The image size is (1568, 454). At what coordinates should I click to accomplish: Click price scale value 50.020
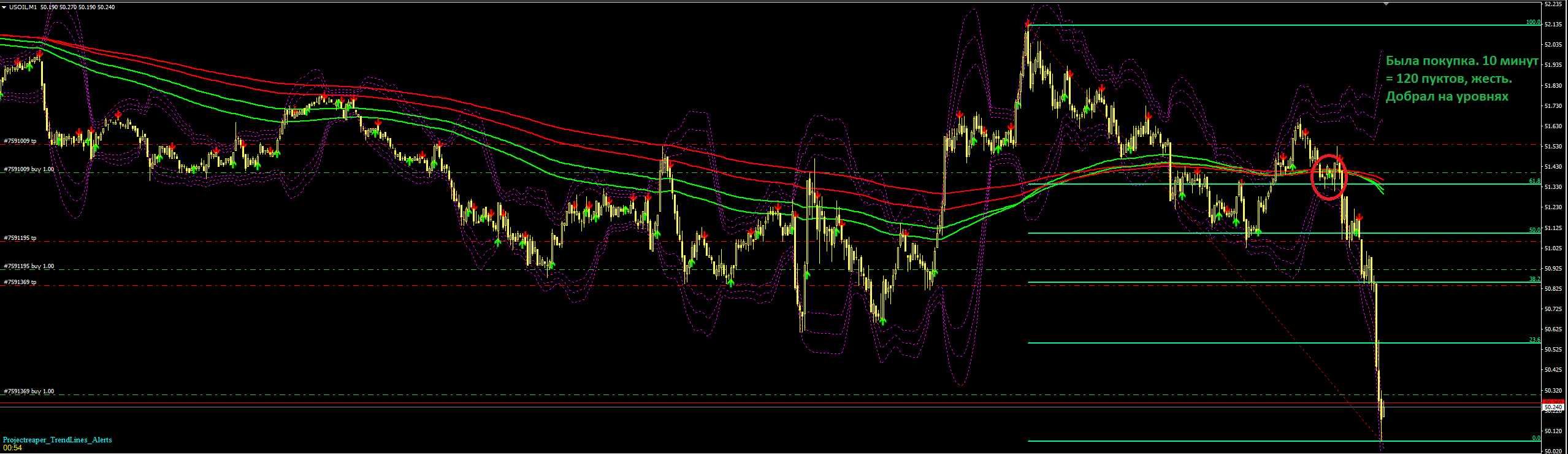tap(1553, 451)
